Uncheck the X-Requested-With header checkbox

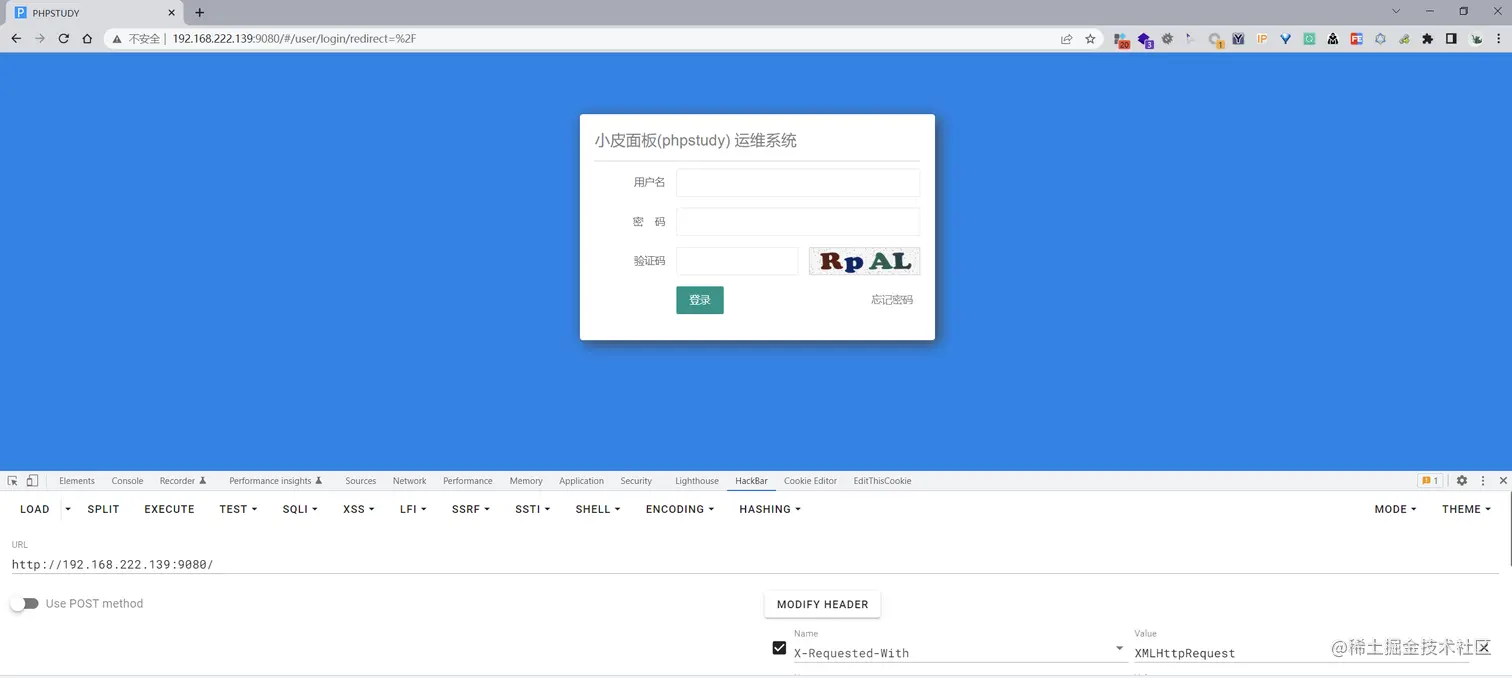coord(779,648)
